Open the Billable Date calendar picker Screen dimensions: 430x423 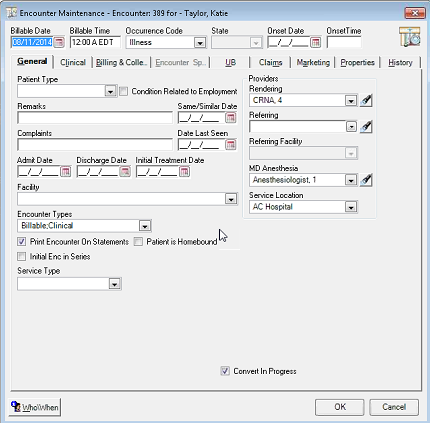[x=59, y=42]
